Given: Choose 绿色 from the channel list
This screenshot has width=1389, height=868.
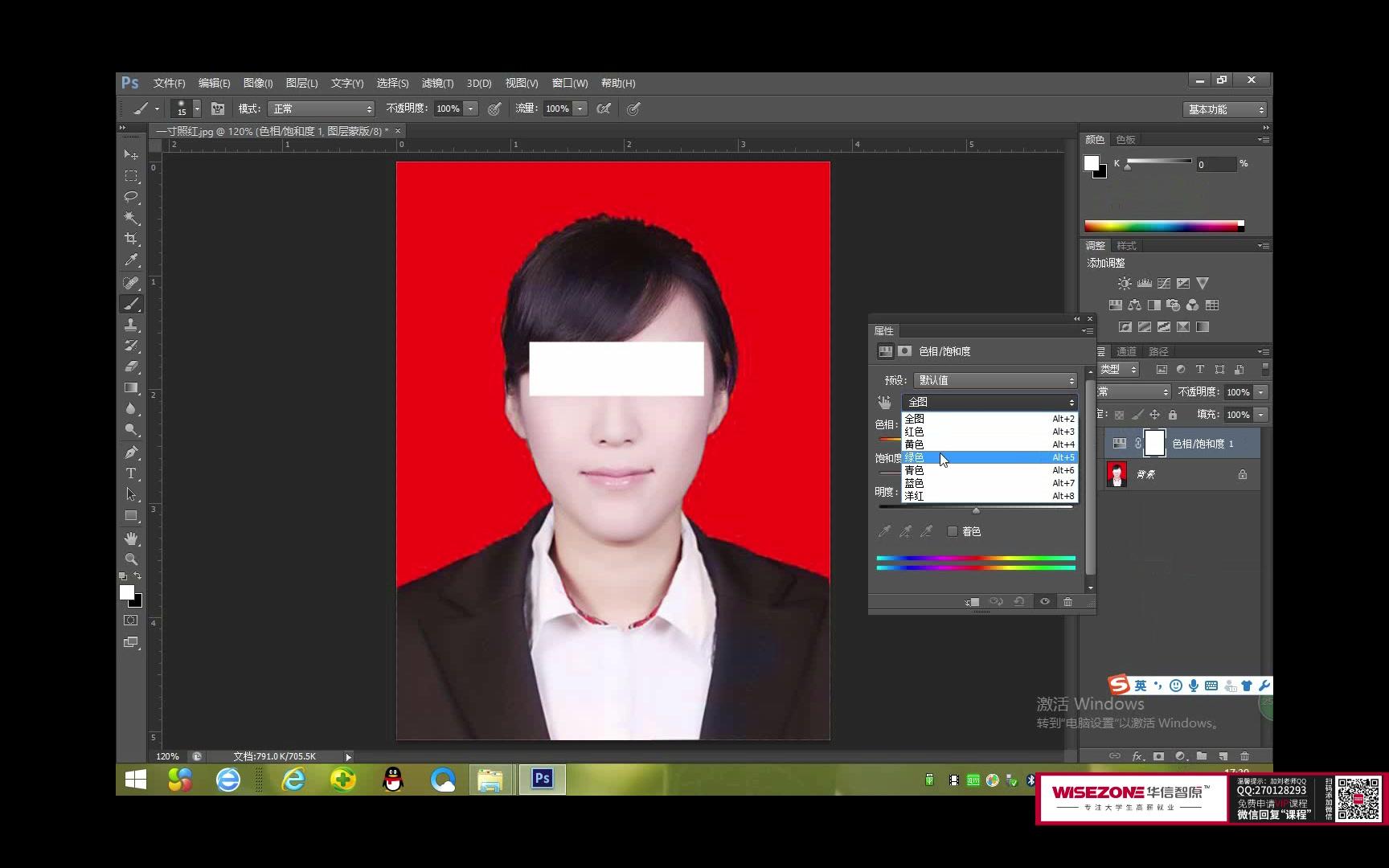Looking at the screenshot, I should [x=989, y=457].
